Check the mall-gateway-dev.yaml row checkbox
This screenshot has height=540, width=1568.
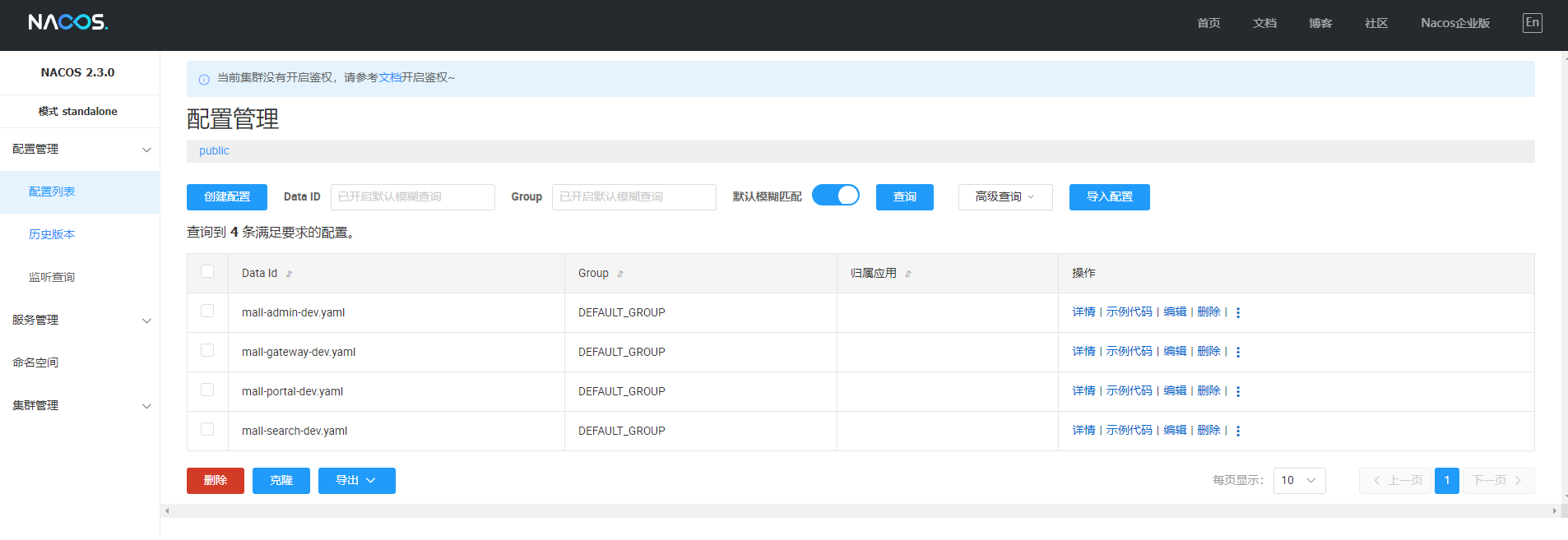pos(207,350)
